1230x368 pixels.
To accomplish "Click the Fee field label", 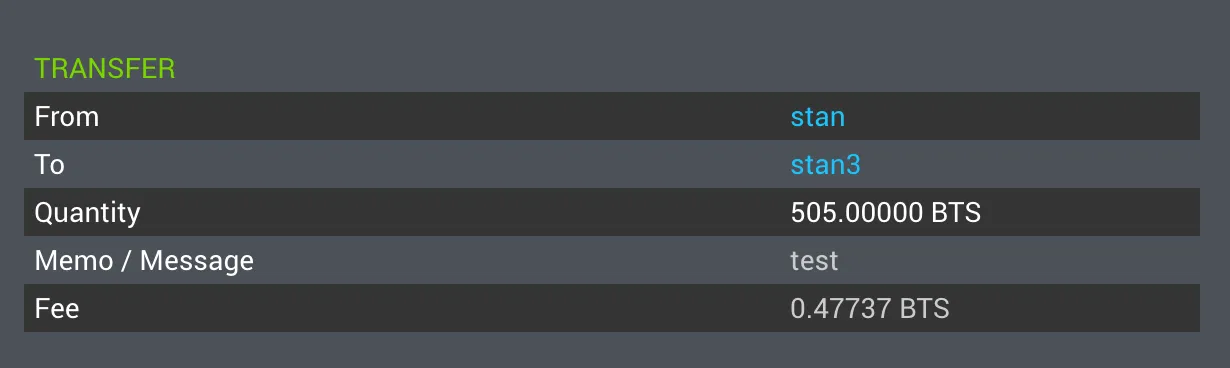I will pyautogui.click(x=57, y=309).
